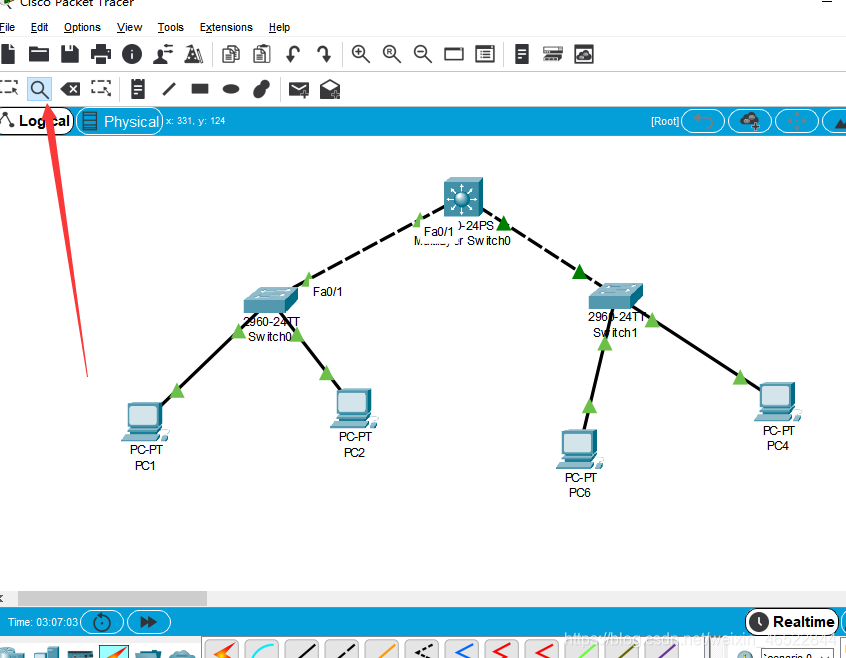Switch to the Physical workspace tab

(120, 121)
